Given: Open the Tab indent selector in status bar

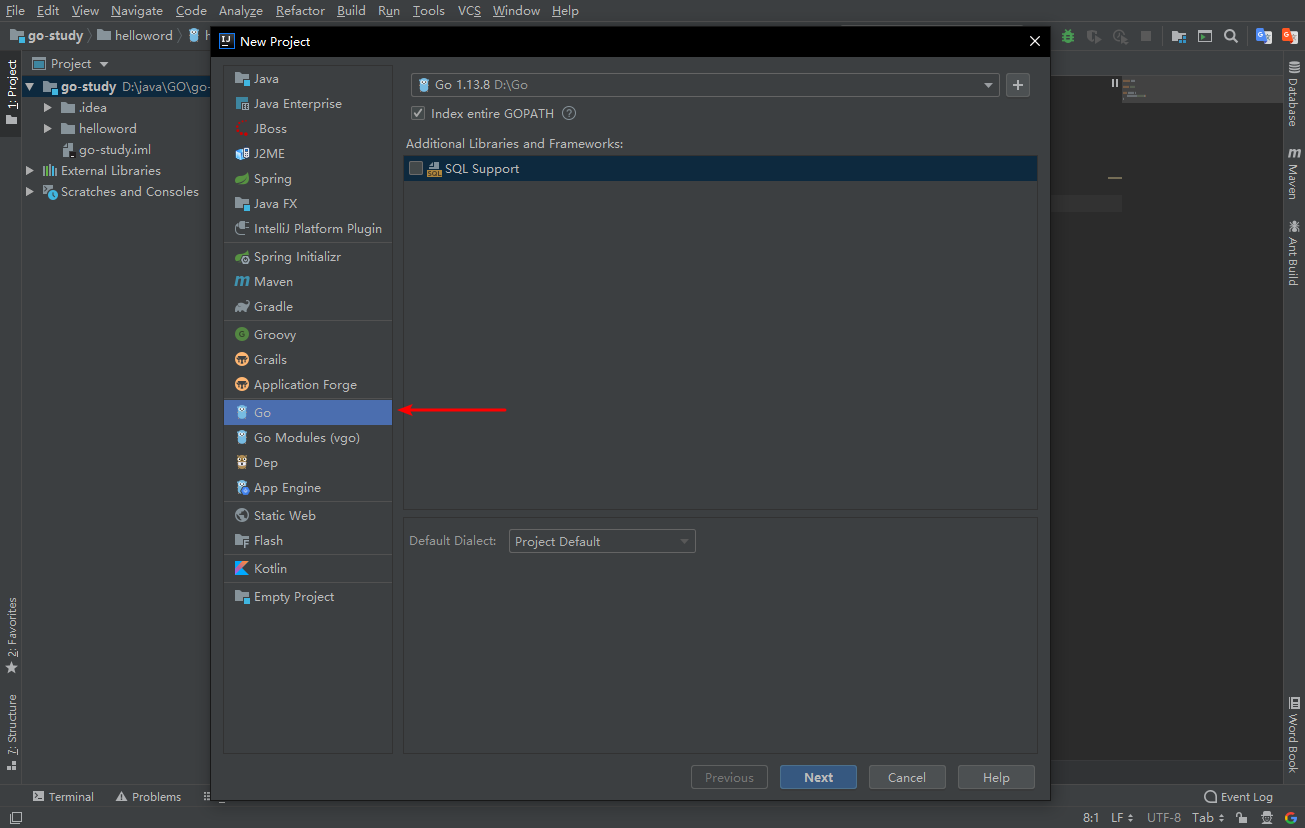Looking at the screenshot, I should (x=1208, y=817).
